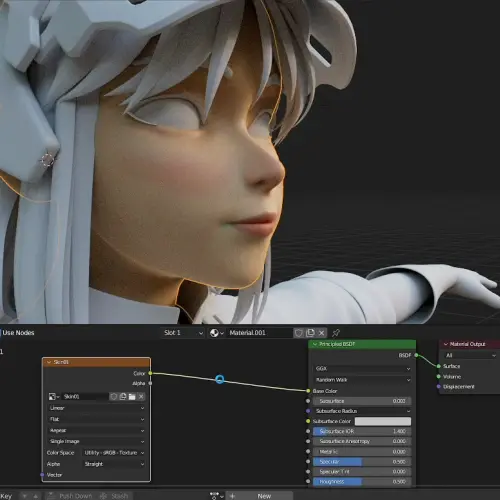Click the fake user shield in Skin01 node

(x=114, y=396)
